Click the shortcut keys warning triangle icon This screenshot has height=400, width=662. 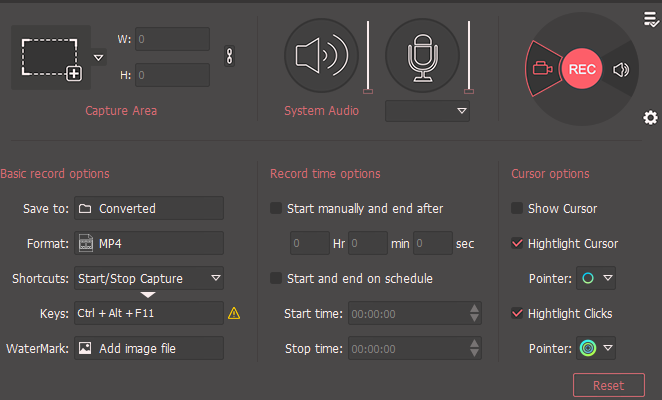(x=234, y=313)
